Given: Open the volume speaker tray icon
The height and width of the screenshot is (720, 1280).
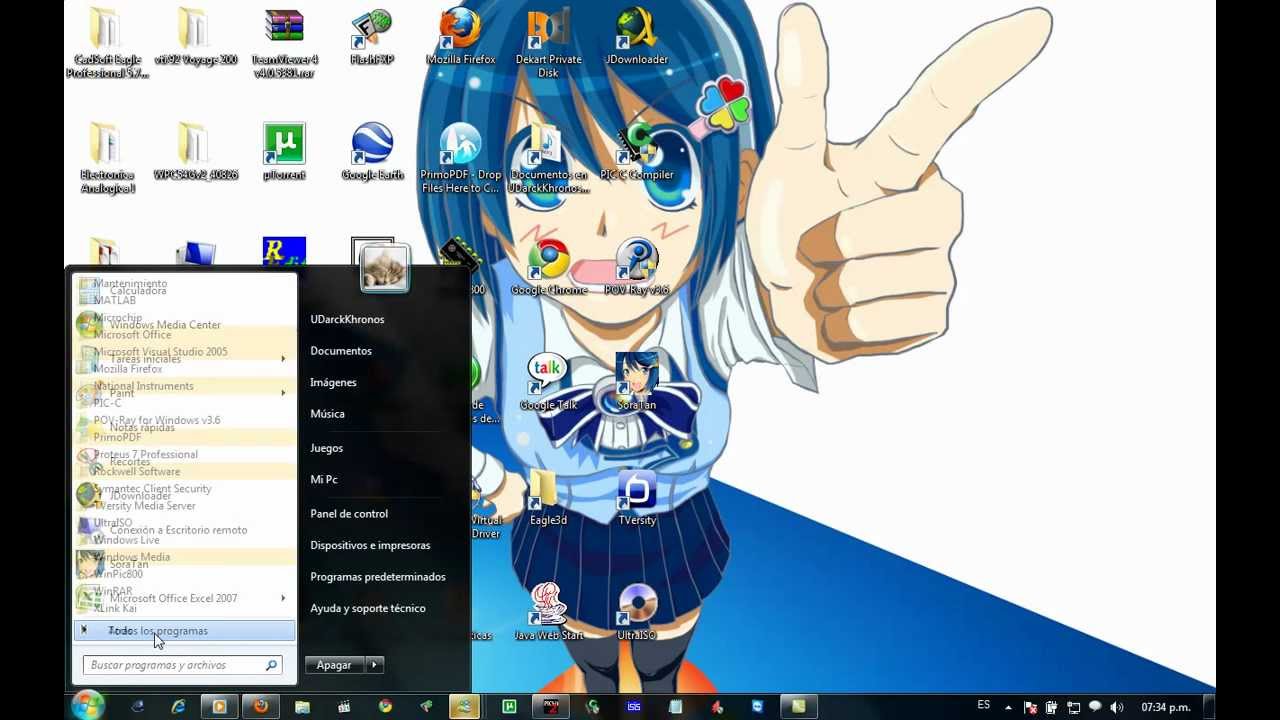Looking at the screenshot, I should pyautogui.click(x=1116, y=707).
